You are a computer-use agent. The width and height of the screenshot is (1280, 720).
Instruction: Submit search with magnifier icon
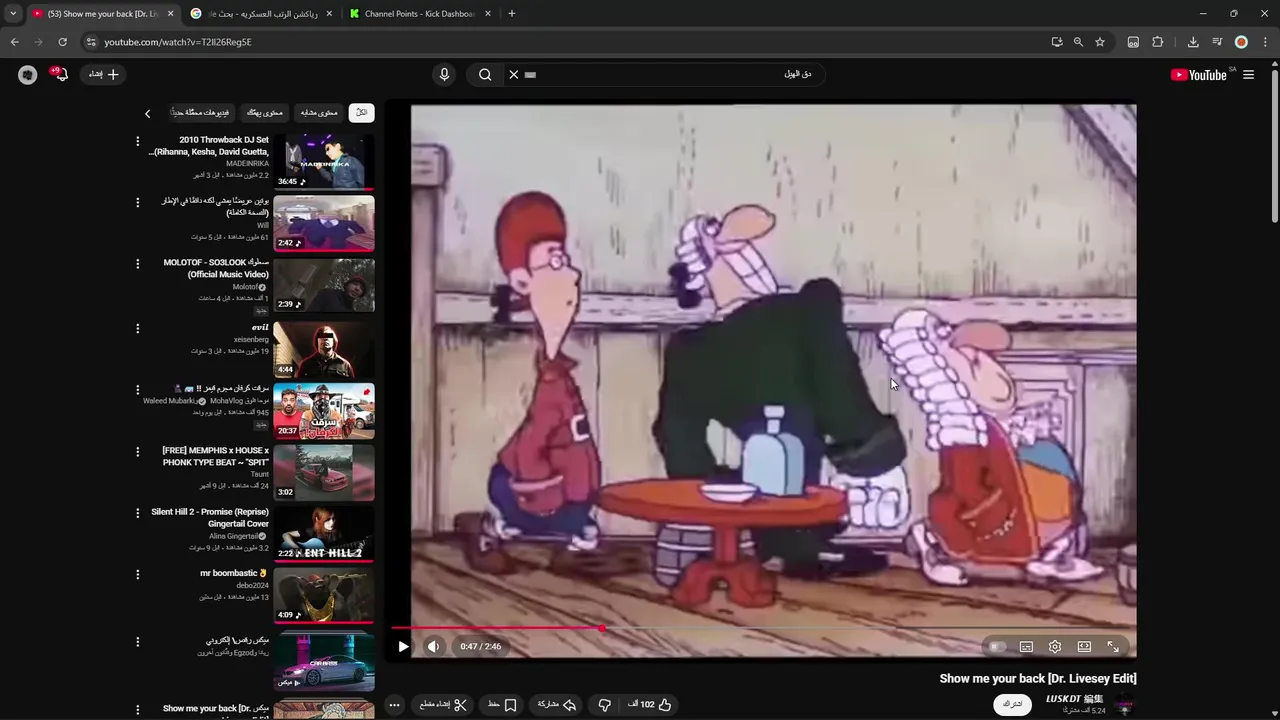[485, 74]
